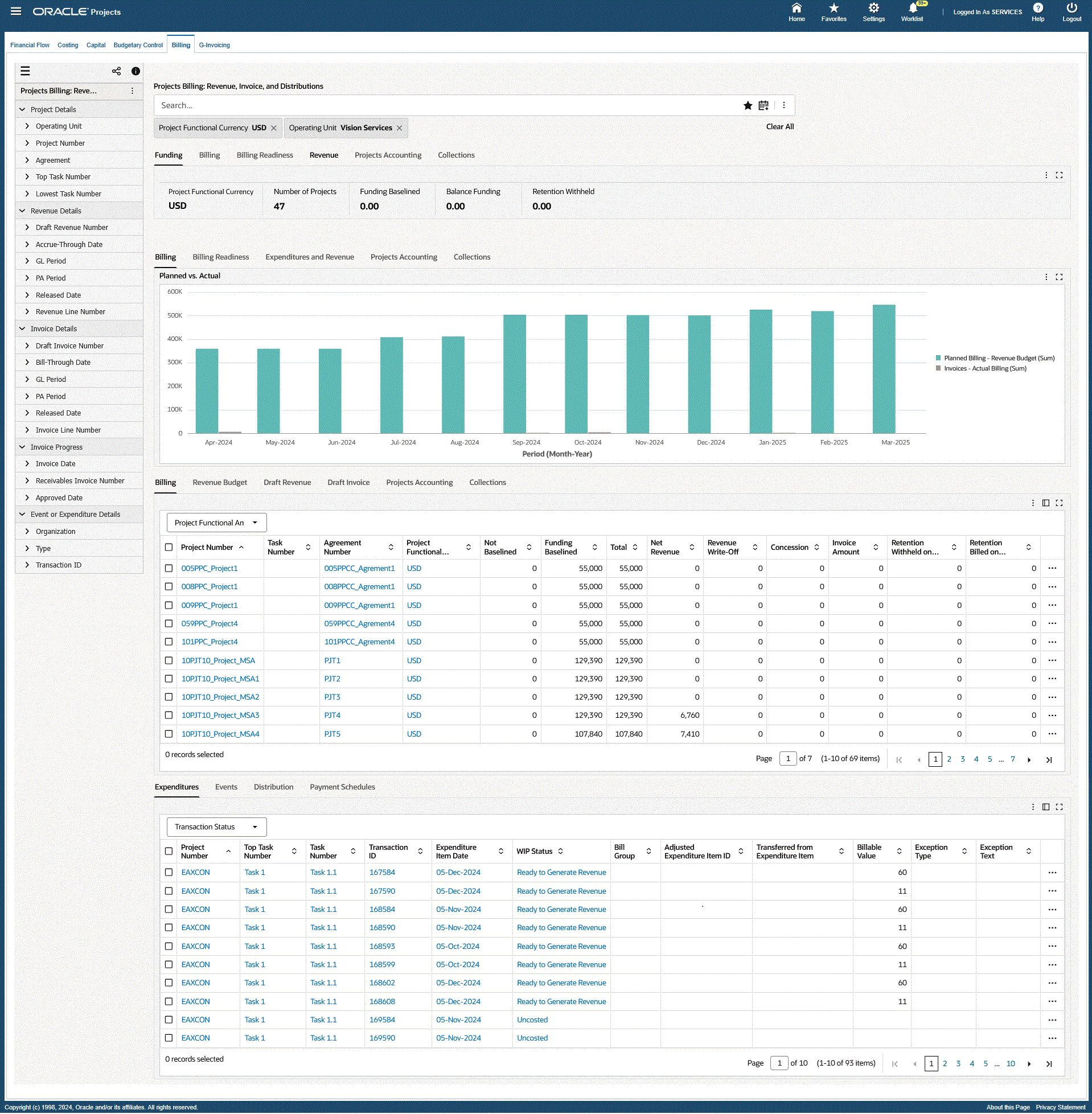This screenshot has width=1092, height=1114.
Task: Maximize the Planned vs. Actual chart
Action: tap(1059, 277)
